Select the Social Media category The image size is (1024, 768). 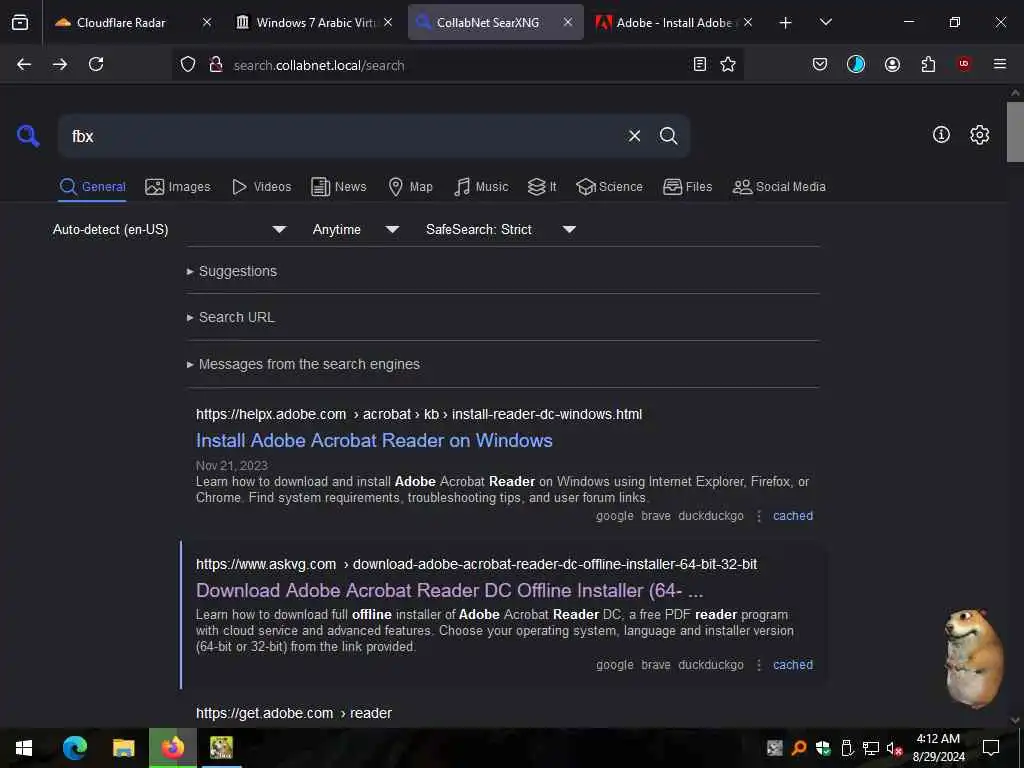pyautogui.click(x=779, y=187)
